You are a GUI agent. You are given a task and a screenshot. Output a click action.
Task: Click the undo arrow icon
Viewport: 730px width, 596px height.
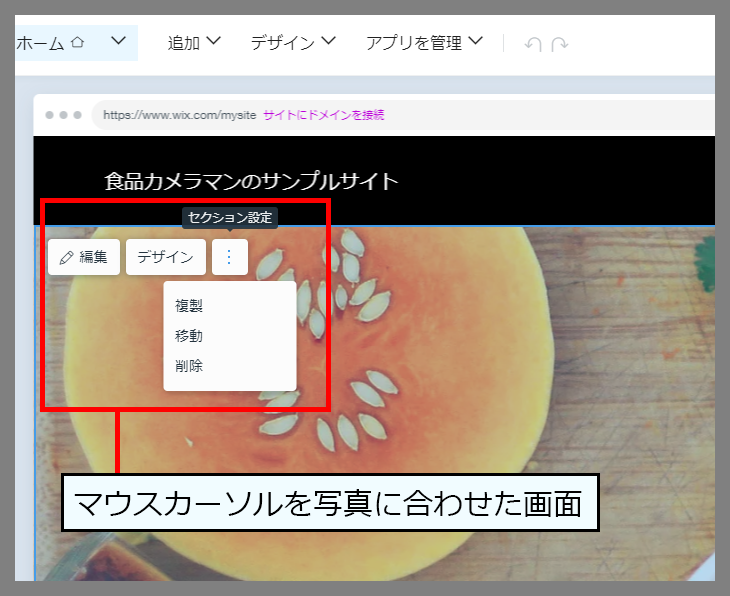(533, 44)
